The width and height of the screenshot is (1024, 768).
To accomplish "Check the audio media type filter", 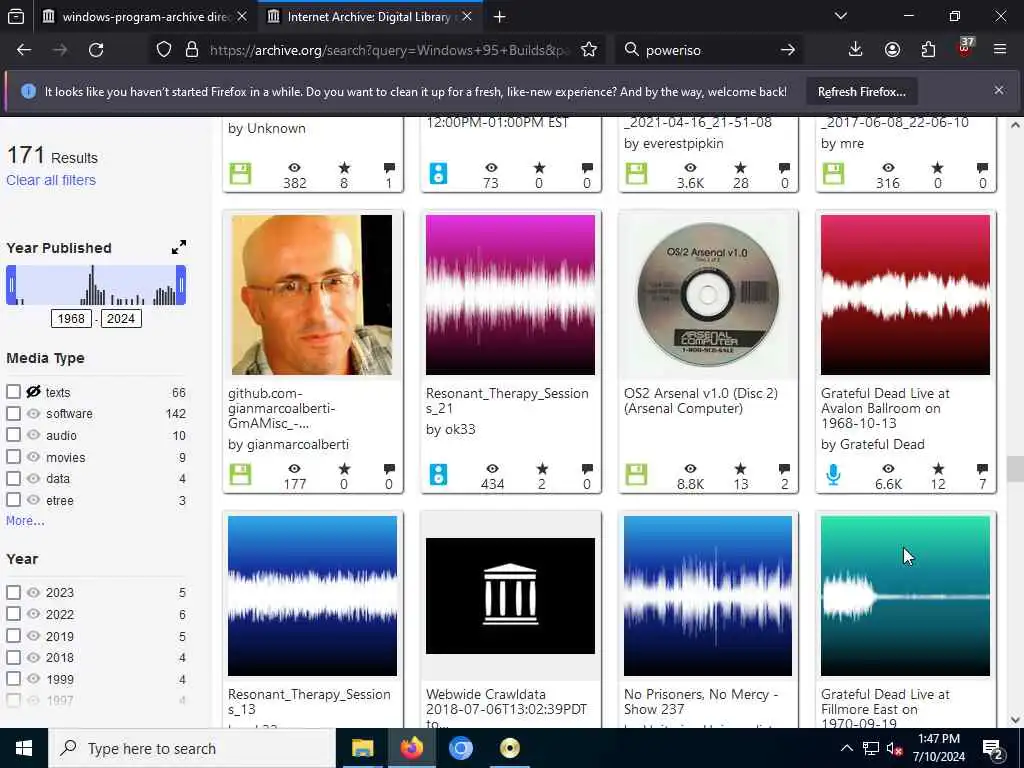I will 13,435.
